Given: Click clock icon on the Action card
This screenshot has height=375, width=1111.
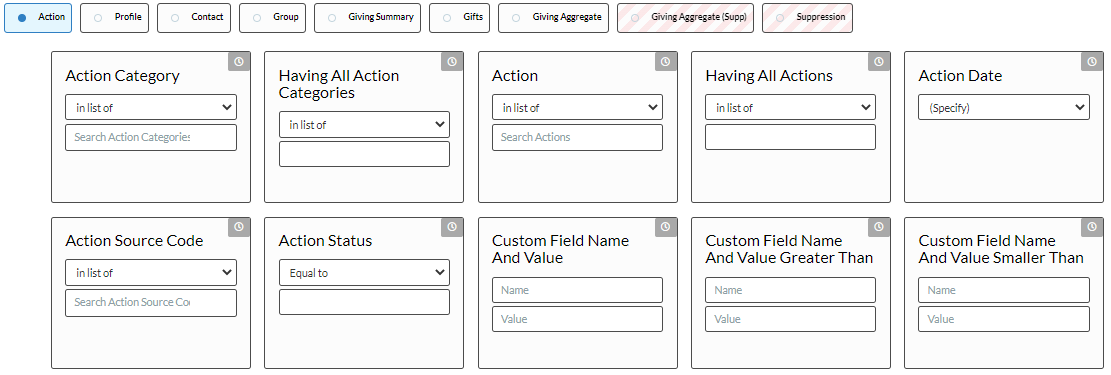Looking at the screenshot, I should click(x=665, y=62).
